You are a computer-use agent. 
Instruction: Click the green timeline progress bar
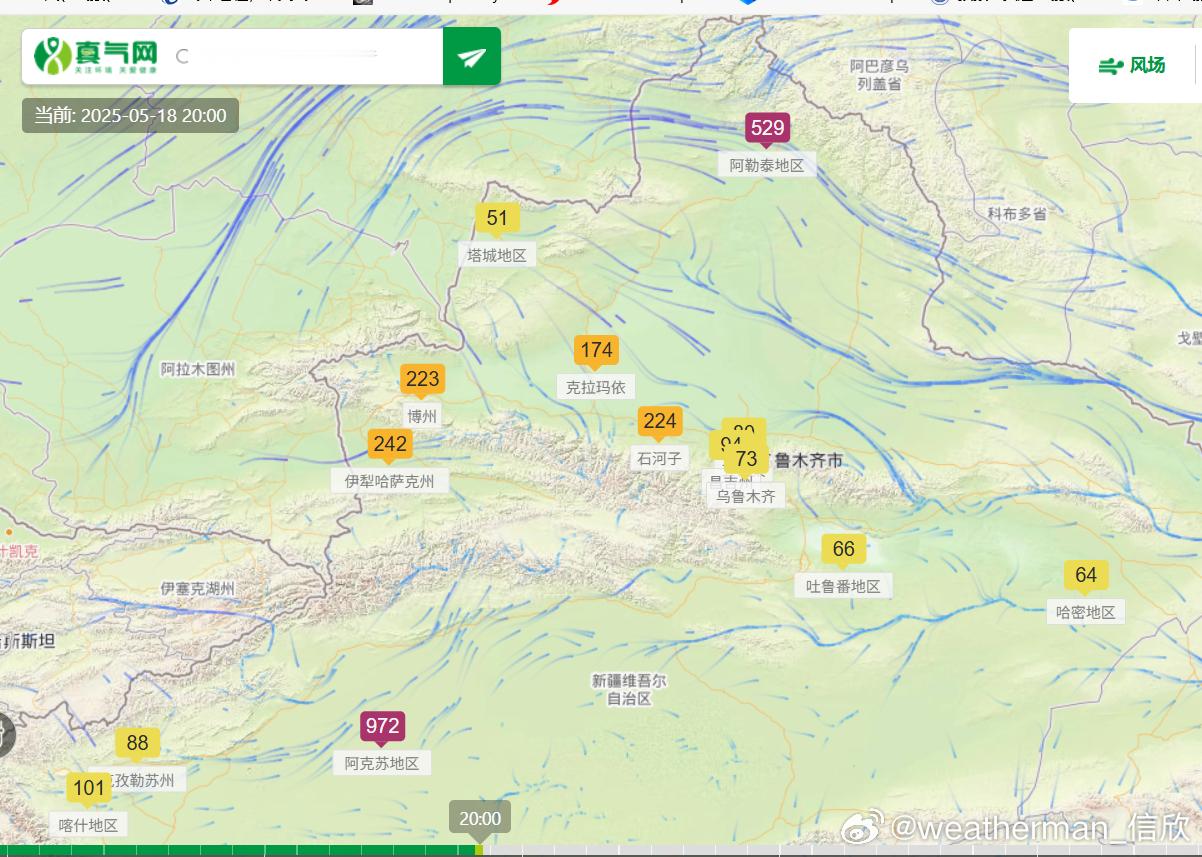point(240,850)
